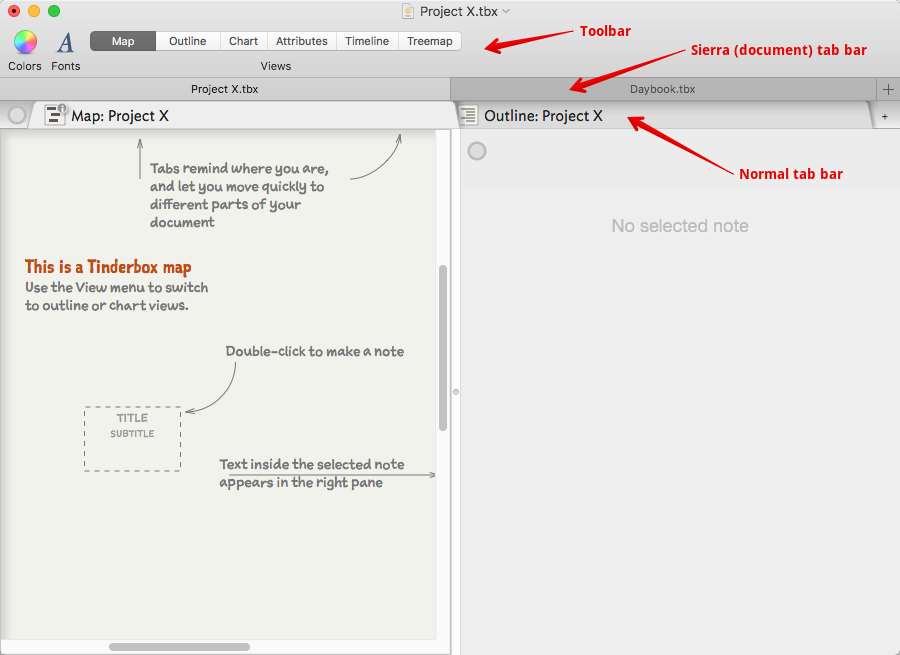This screenshot has width=900, height=655.
Task: Click the Map tab's map view icon
Action: coord(55,115)
